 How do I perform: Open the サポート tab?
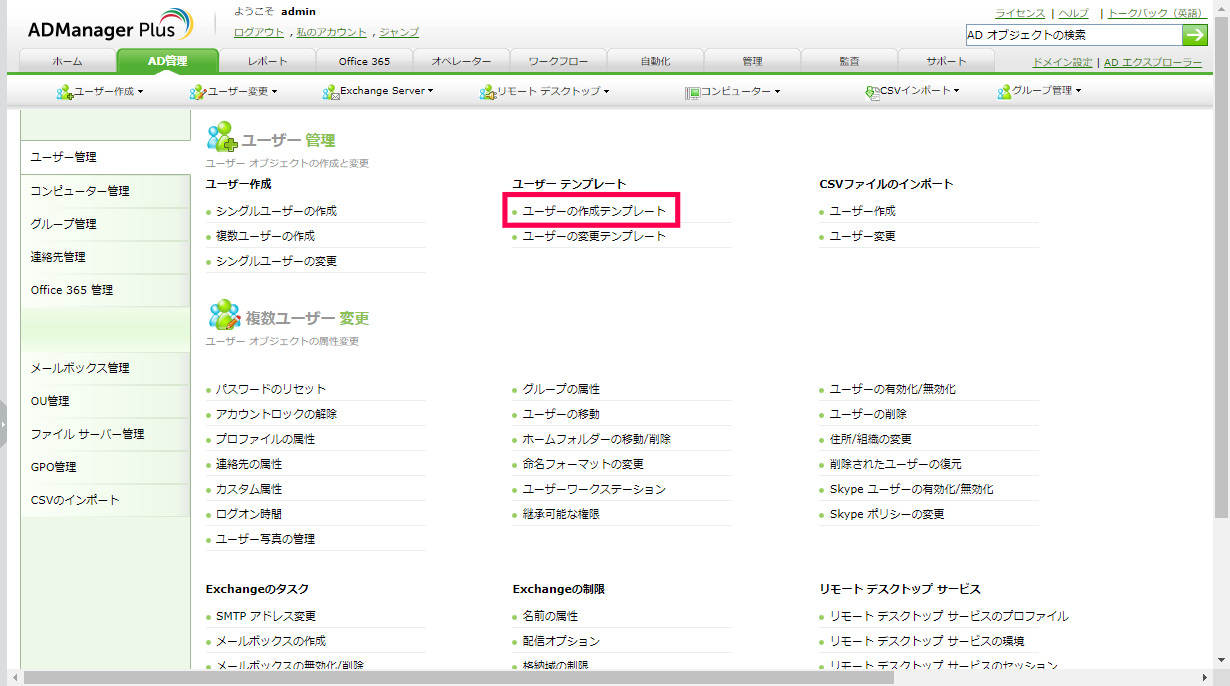coord(946,61)
